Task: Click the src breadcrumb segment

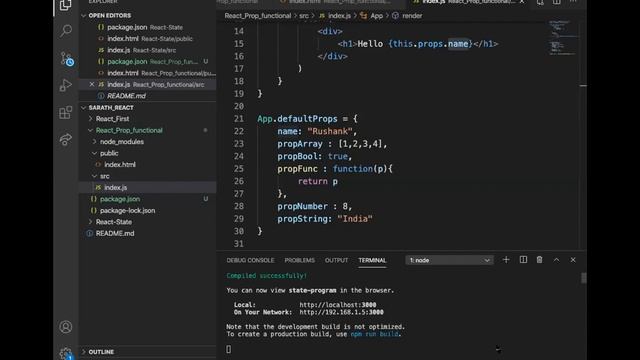Action: click(304, 16)
